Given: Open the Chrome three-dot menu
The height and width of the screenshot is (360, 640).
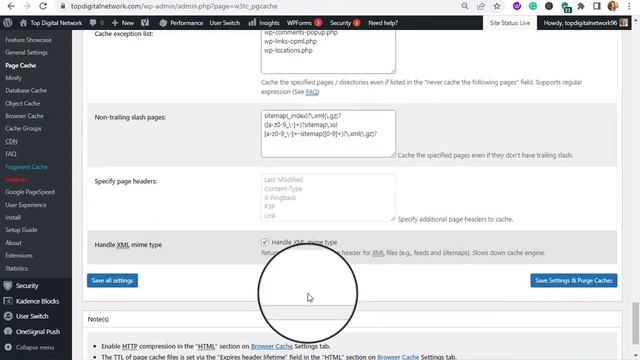Looking at the screenshot, I should pyautogui.click(x=629, y=6).
